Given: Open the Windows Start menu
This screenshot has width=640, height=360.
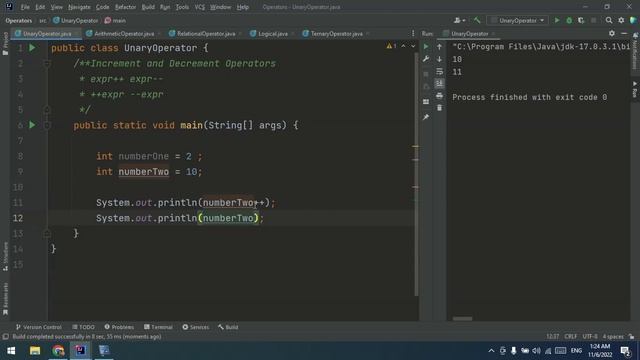Looking at the screenshot, I should 11,351.
